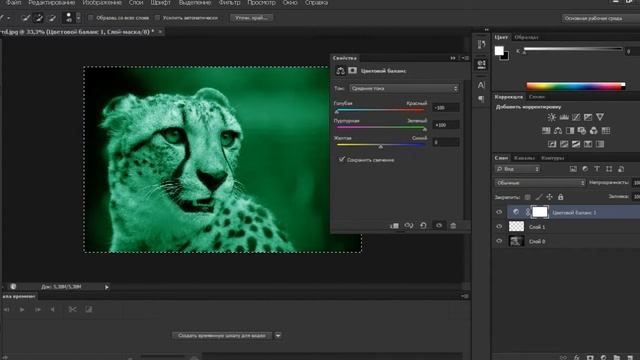Toggle adjustment visibility eye in Properties bottom bar

439,226
